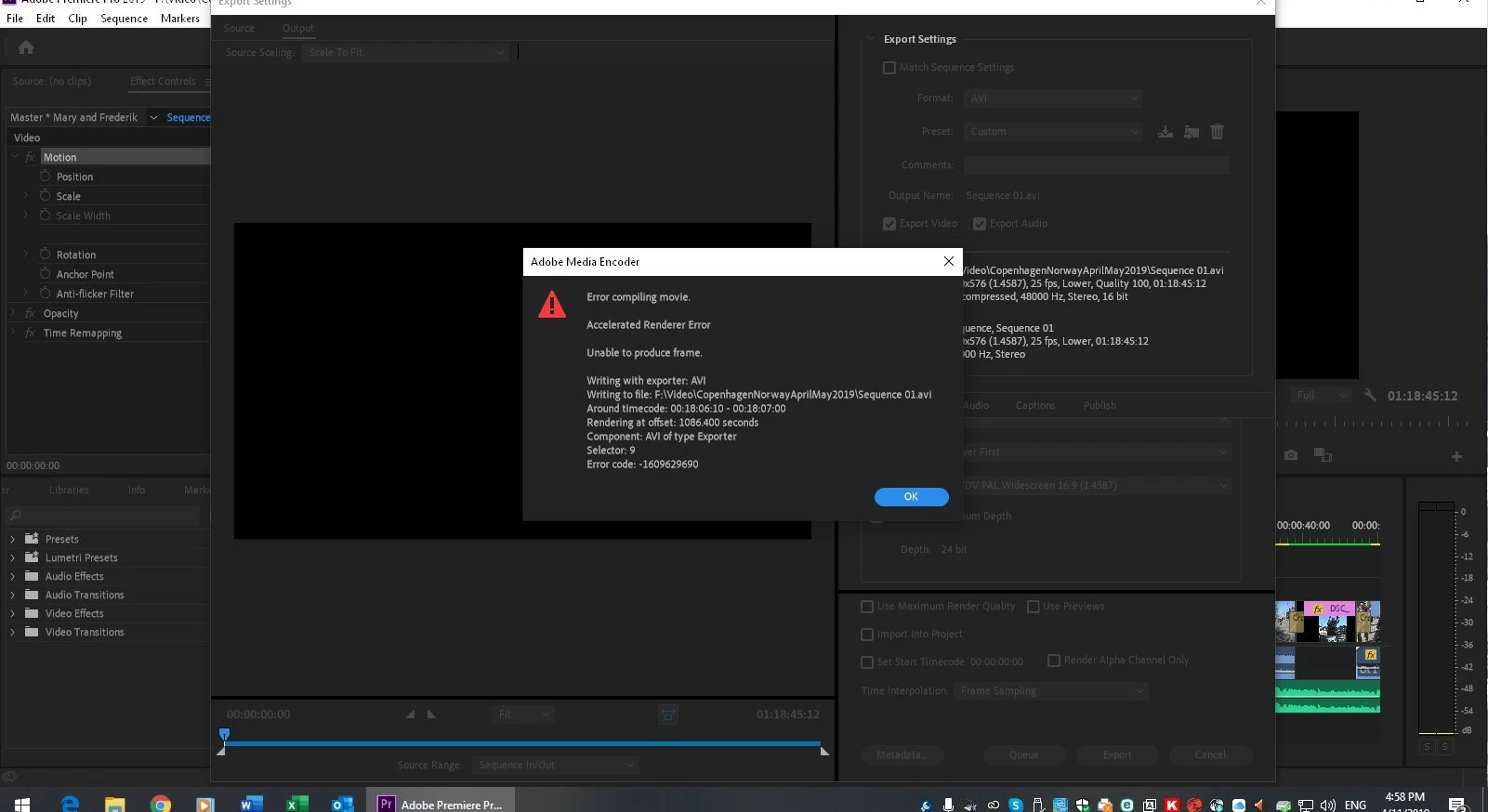Switch to the Captions tab

click(1035, 405)
